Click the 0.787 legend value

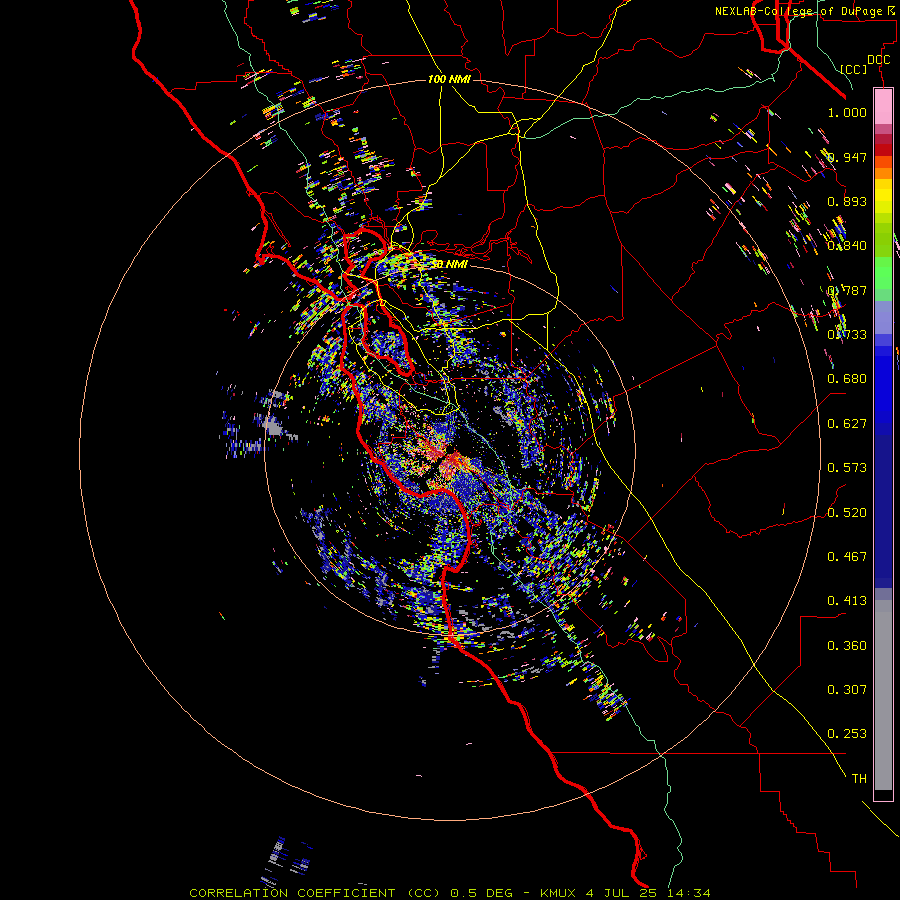[x=847, y=290]
